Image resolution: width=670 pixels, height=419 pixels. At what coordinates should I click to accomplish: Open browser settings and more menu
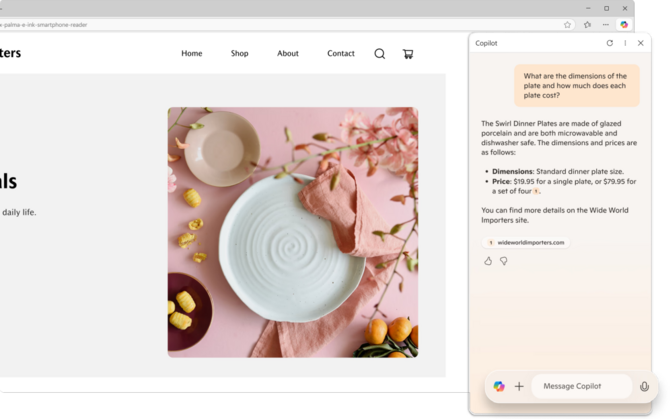pos(606,25)
